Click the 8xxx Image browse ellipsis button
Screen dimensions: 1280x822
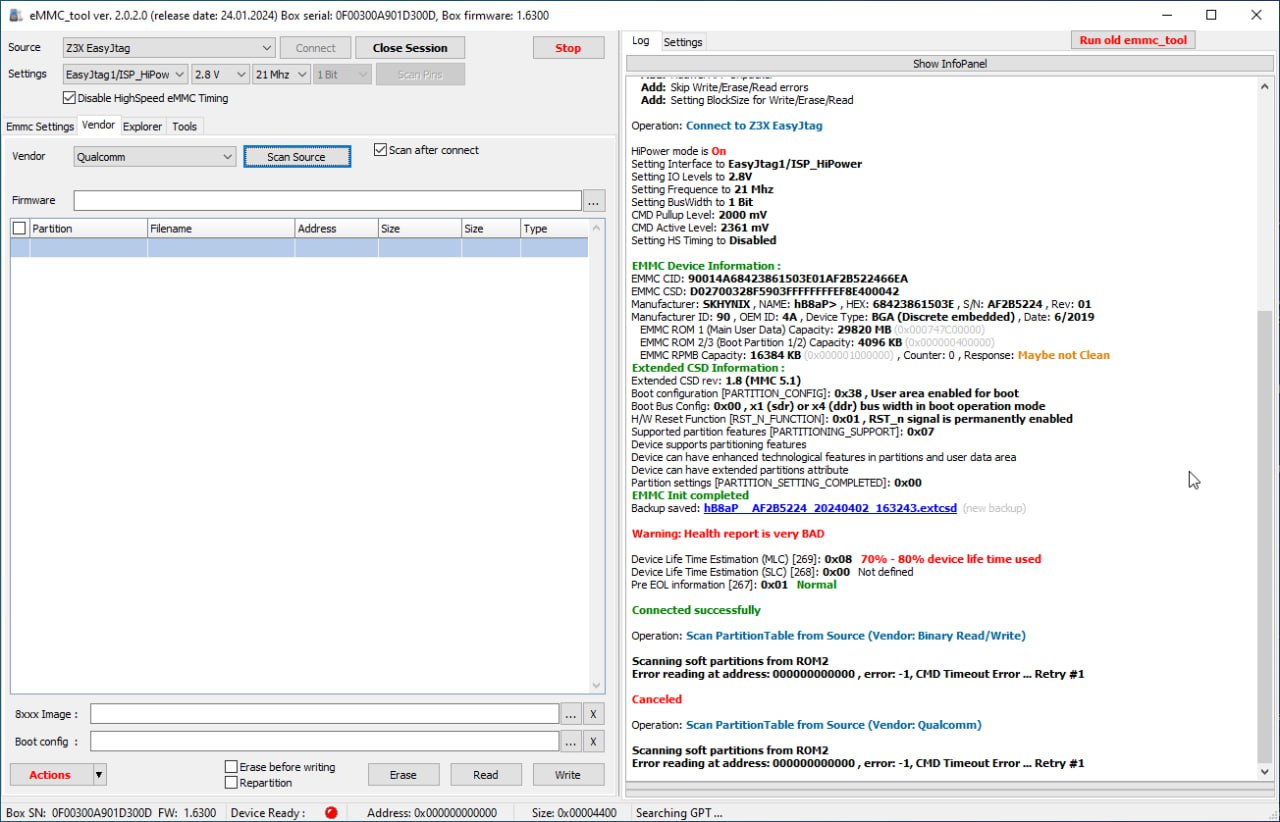[x=570, y=714]
